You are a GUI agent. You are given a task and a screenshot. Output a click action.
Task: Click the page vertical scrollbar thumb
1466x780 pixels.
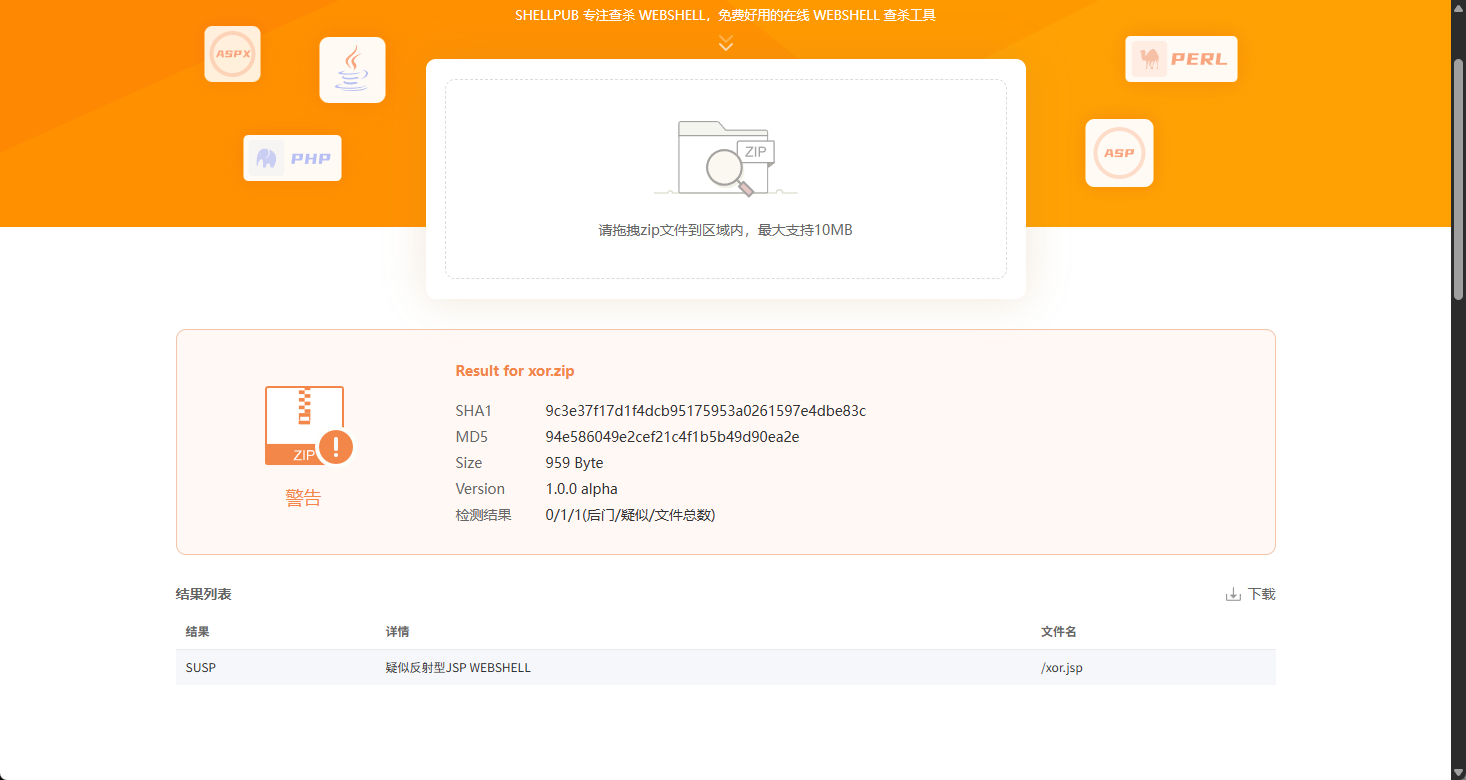coord(1458,178)
